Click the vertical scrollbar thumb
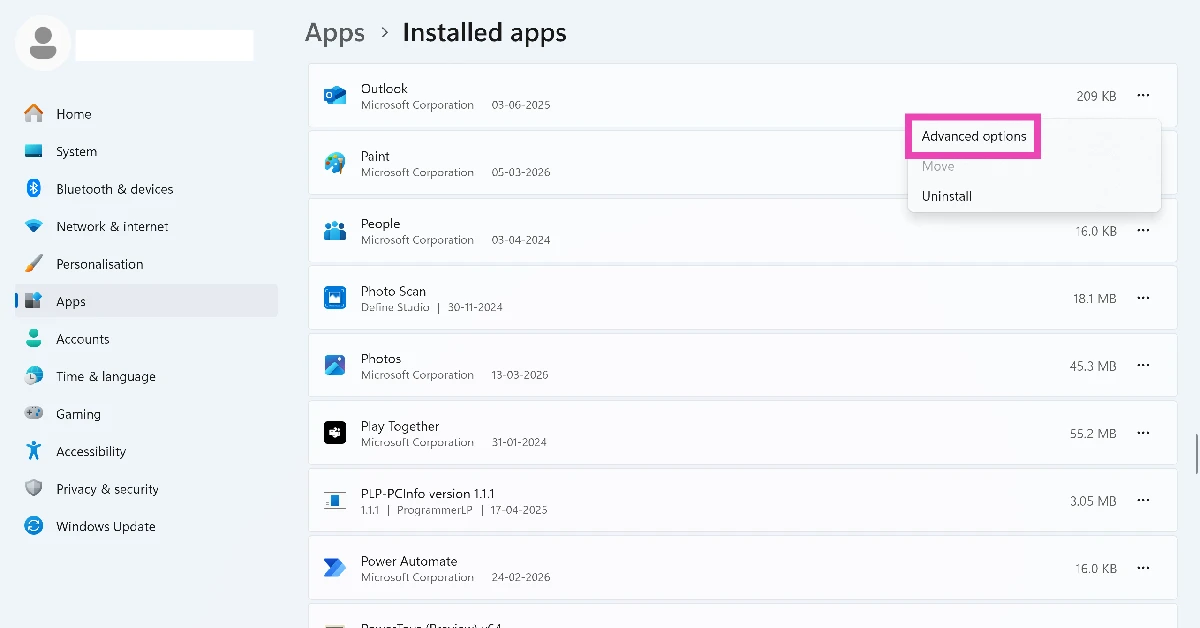Screen dimensions: 1200x628 click(x=1196, y=453)
